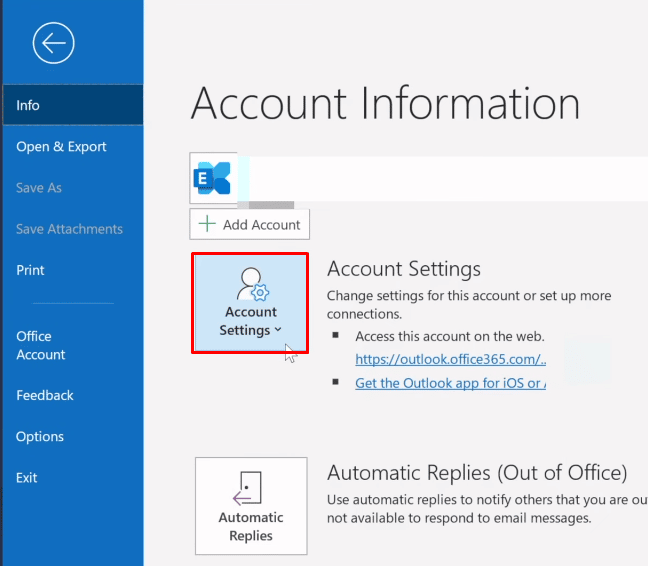Click the Account Settings section heading text
The height and width of the screenshot is (566, 648).
point(404,269)
